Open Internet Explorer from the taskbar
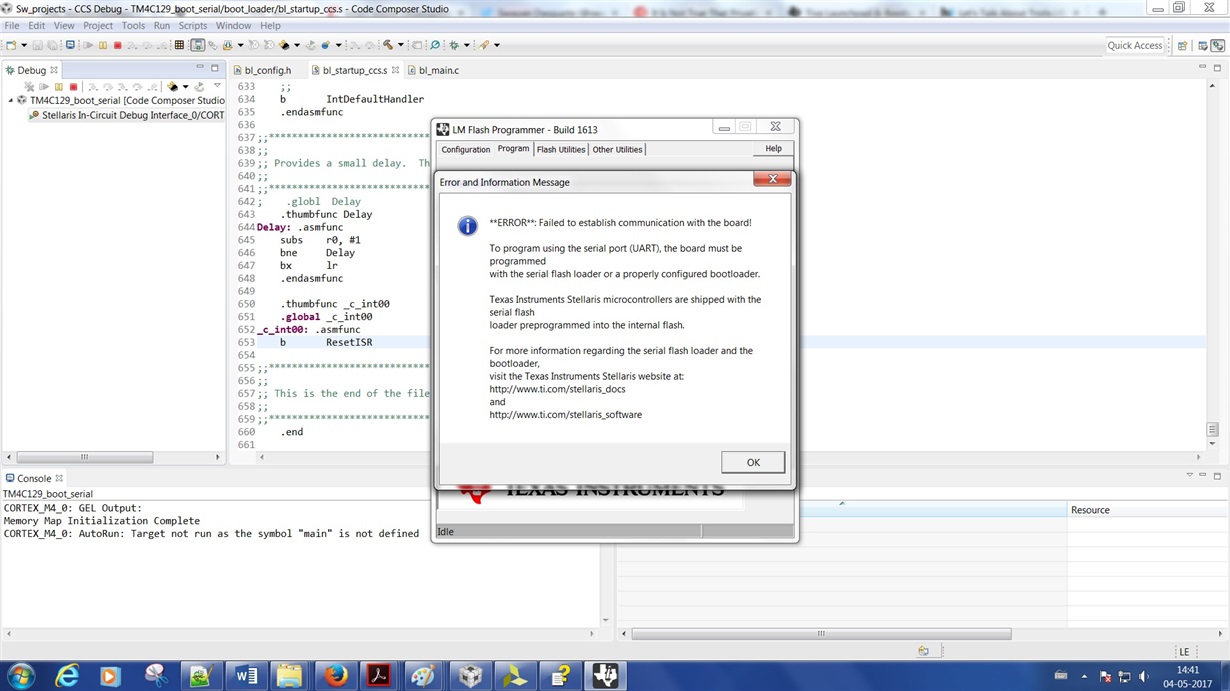Screen dimensions: 1230x691 coord(66,676)
